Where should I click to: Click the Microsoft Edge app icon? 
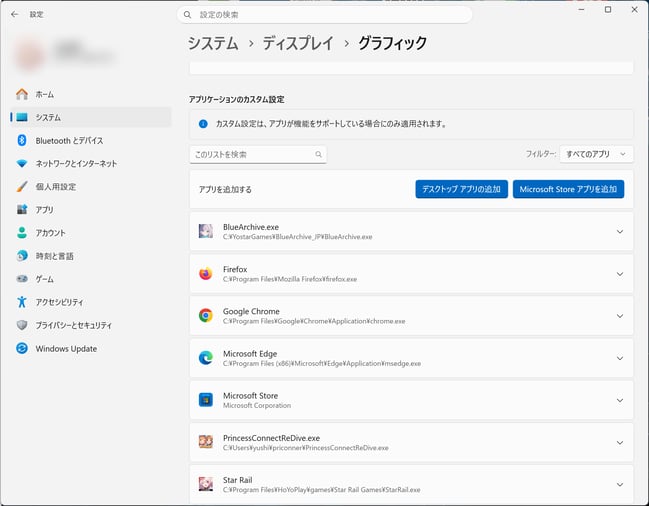pyautogui.click(x=206, y=358)
